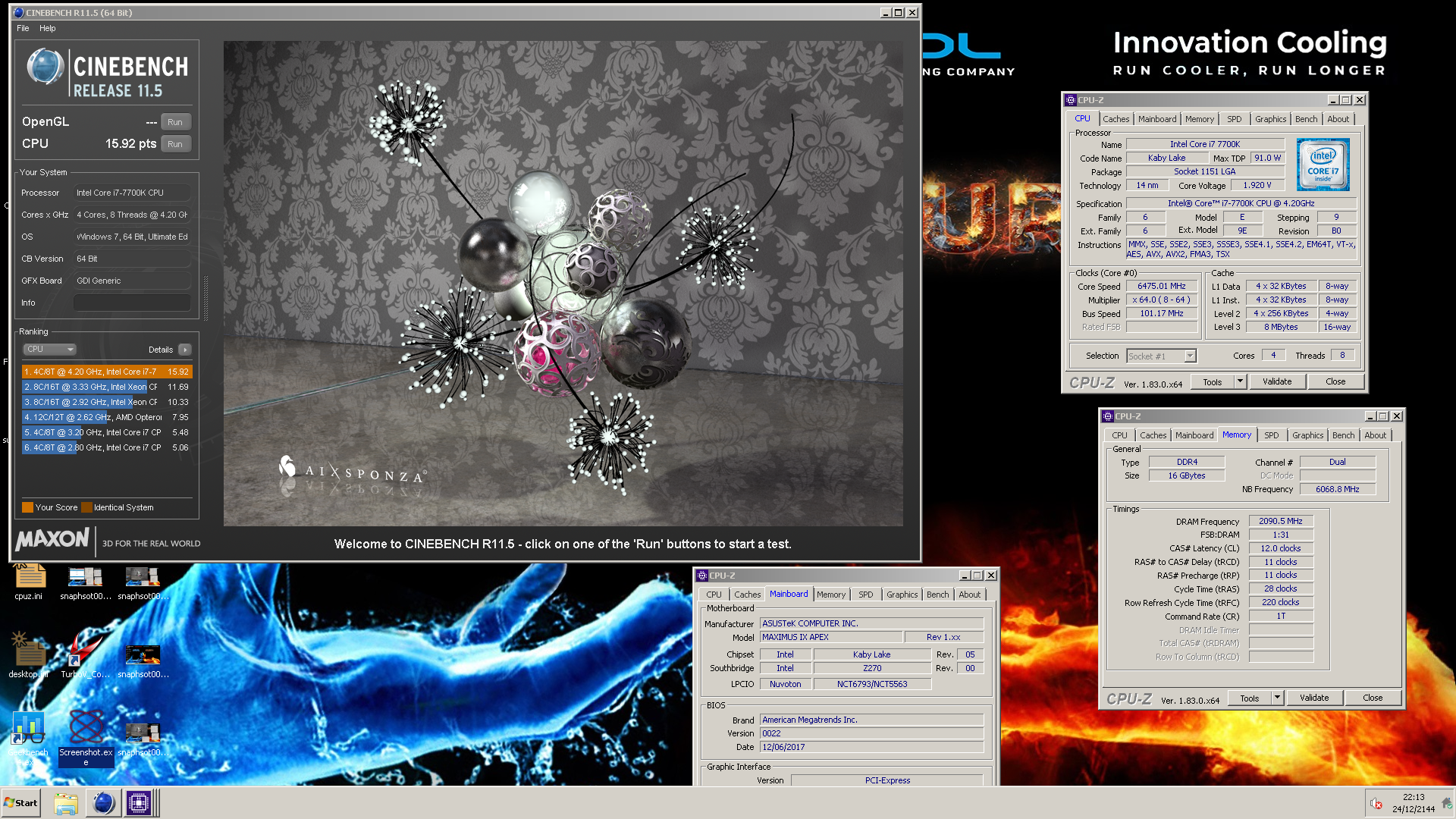This screenshot has height=819, width=1456.
Task: Open About tab in mainboard CPU-Z window
Action: pyautogui.click(x=970, y=595)
